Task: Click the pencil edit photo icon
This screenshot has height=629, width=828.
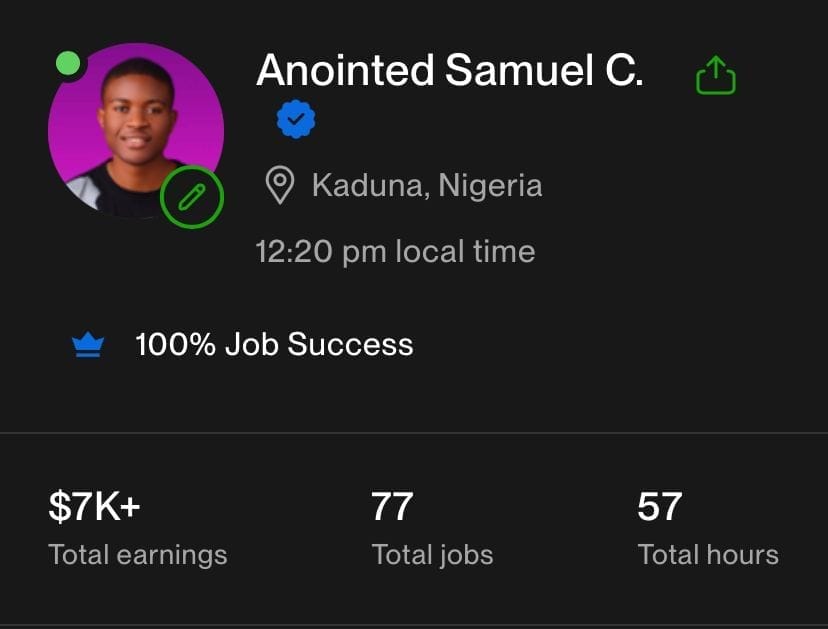Action: (192, 196)
